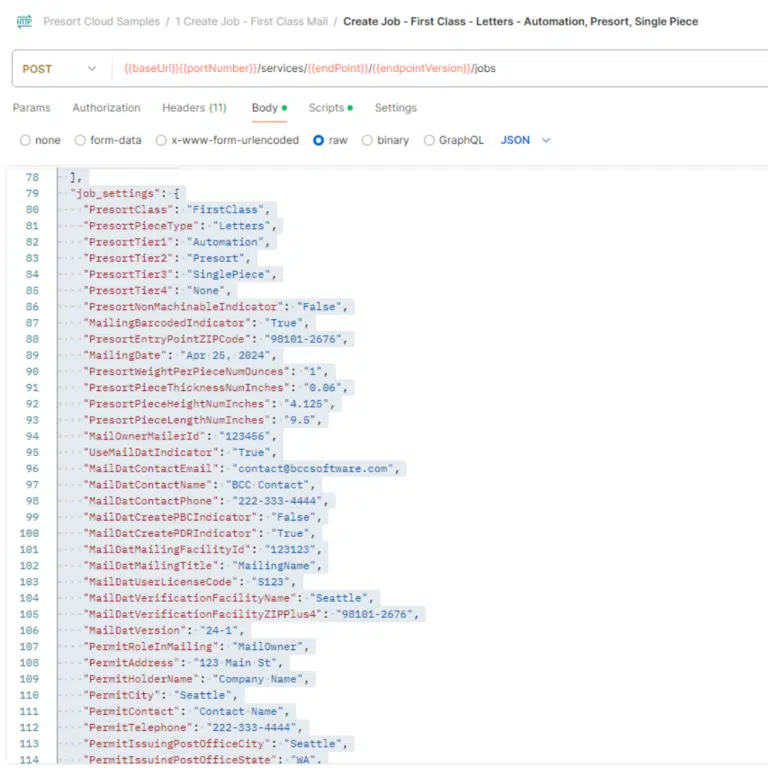
Task: Open the Presort Cloud Samples breadcrumb link
Action: 102,21
